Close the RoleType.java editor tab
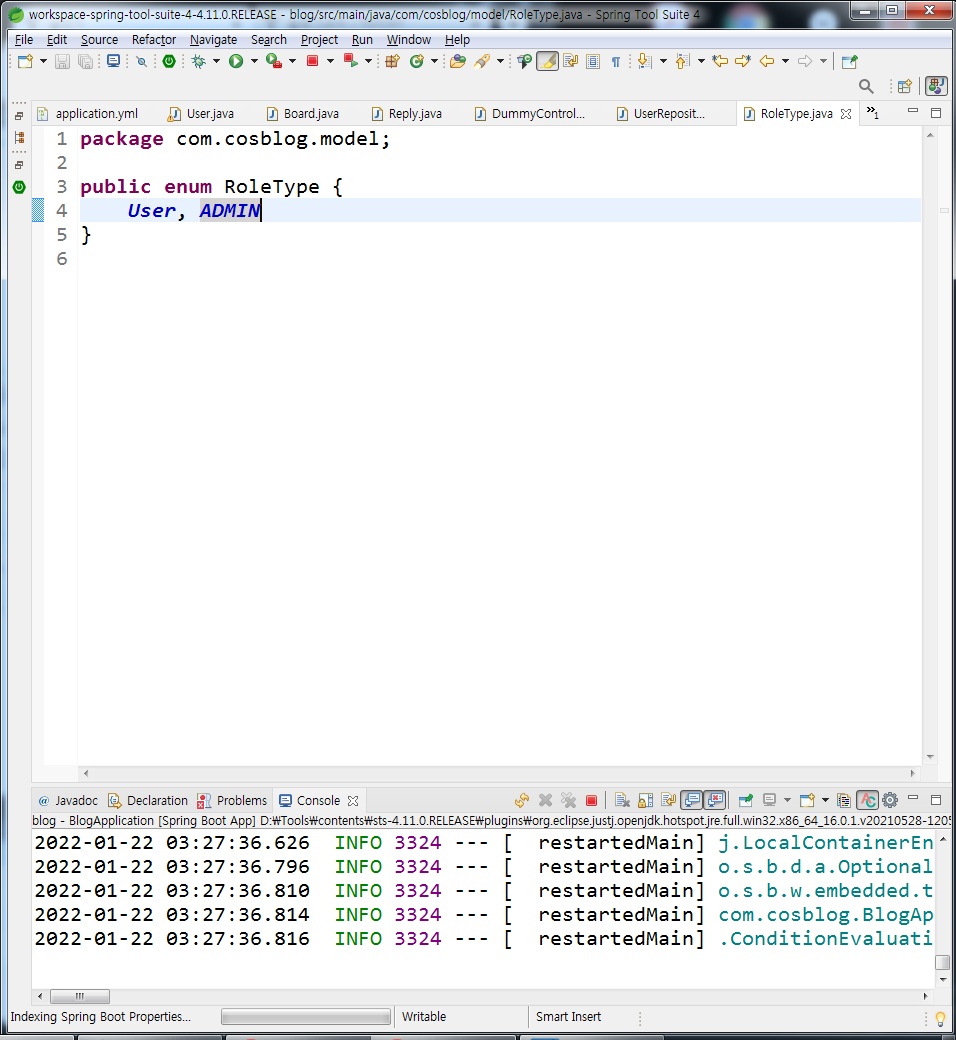This screenshot has width=956, height=1040. point(846,114)
